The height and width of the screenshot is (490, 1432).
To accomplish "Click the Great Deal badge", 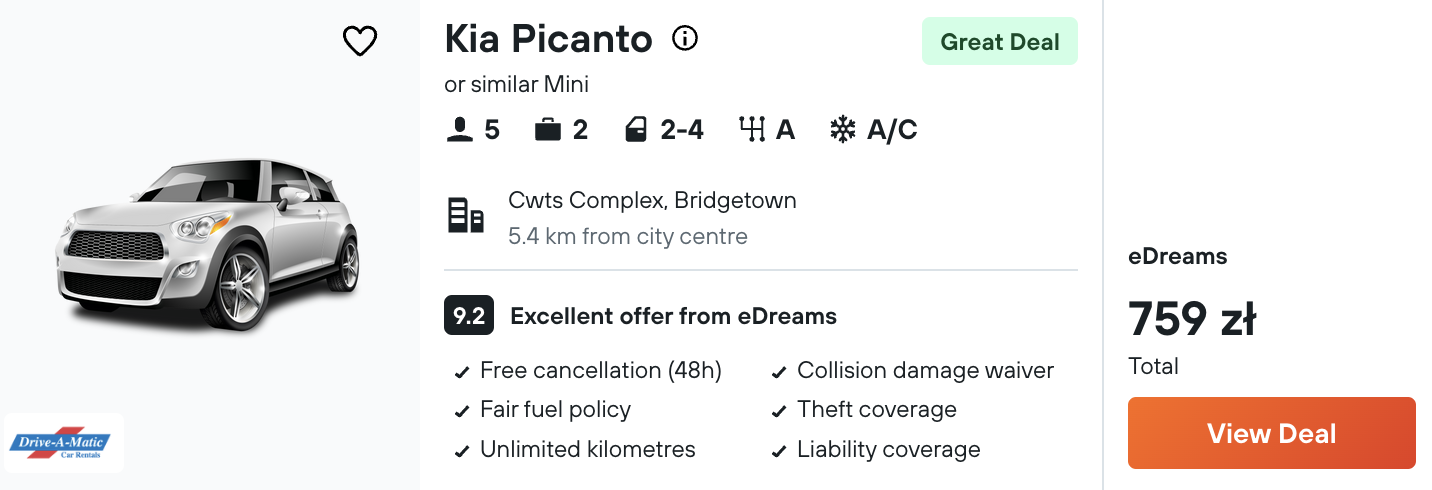I will point(1000,42).
